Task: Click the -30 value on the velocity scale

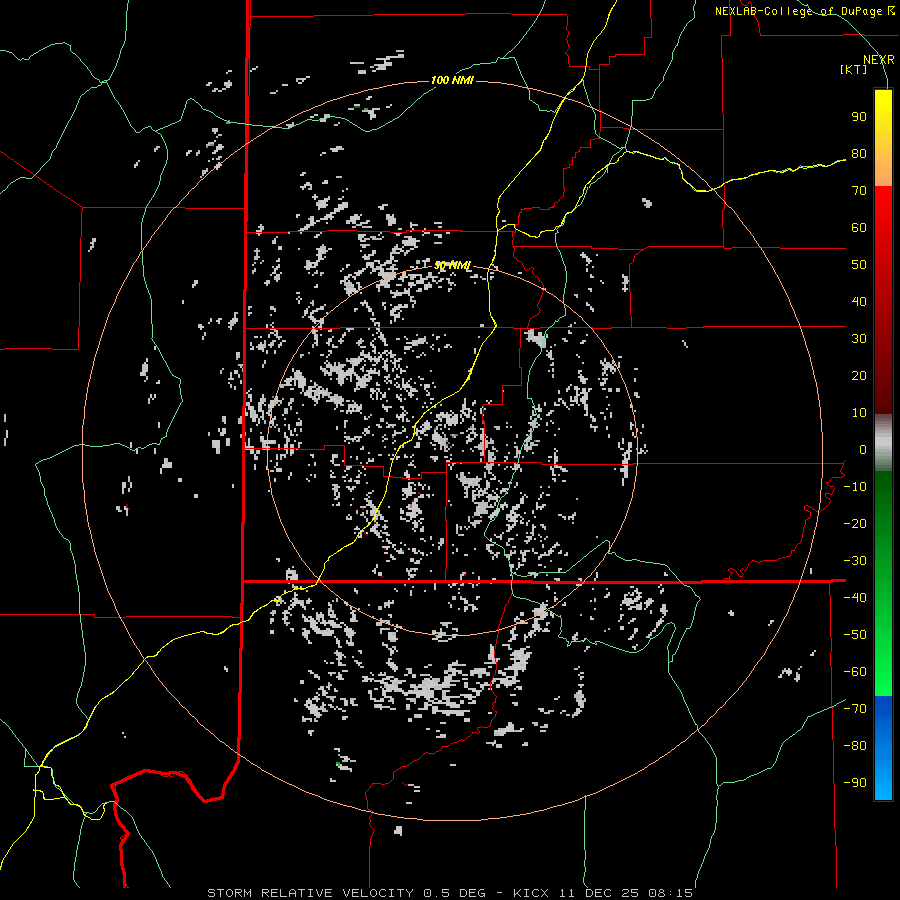Action: coord(855,561)
